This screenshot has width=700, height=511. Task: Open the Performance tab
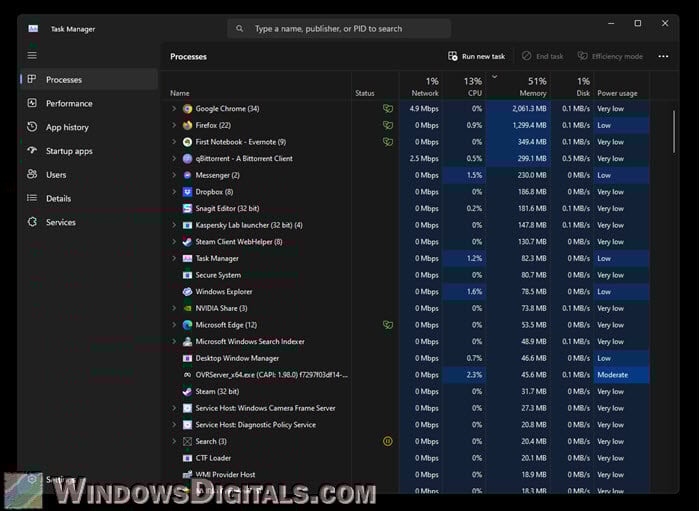[89, 104]
